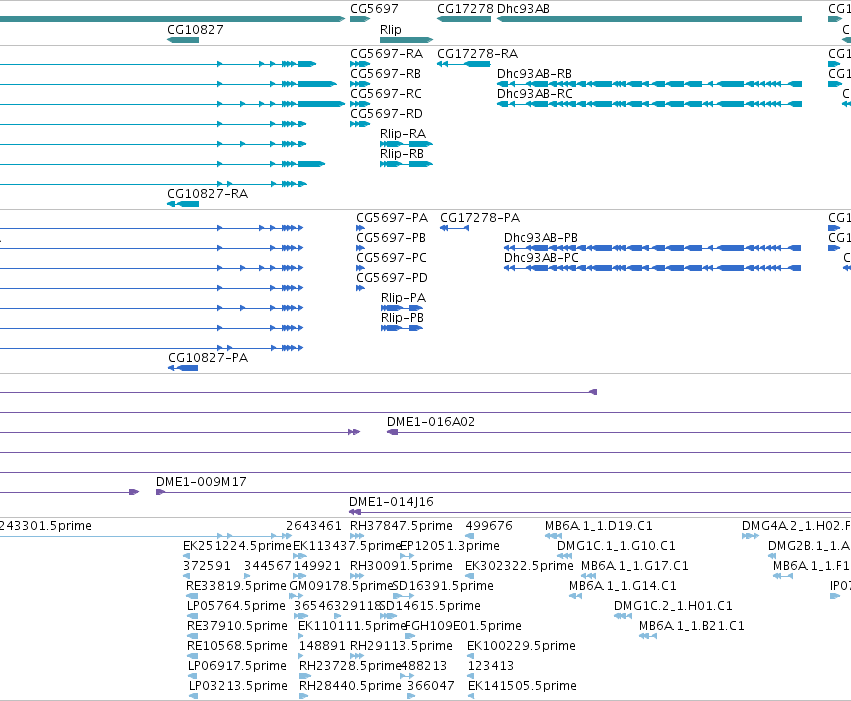Select protein CG5697-PC
This screenshot has height=701, width=851.
click(391, 258)
